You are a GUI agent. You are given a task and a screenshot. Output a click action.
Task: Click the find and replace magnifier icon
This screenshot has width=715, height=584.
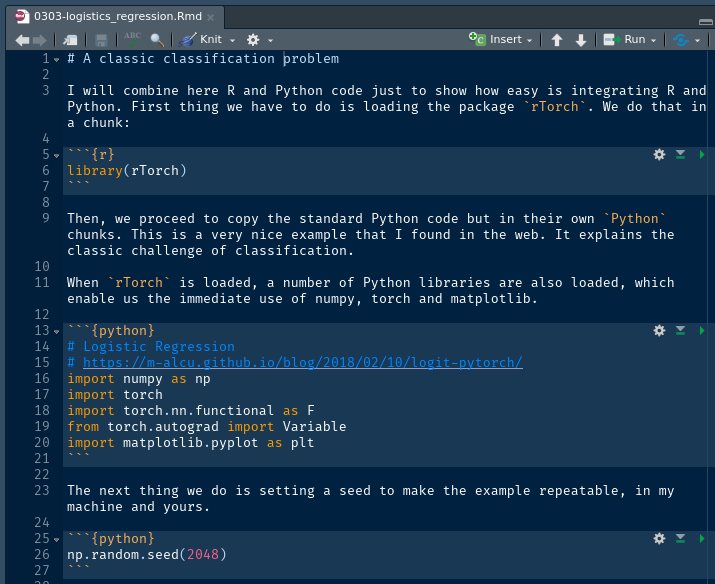[157, 39]
